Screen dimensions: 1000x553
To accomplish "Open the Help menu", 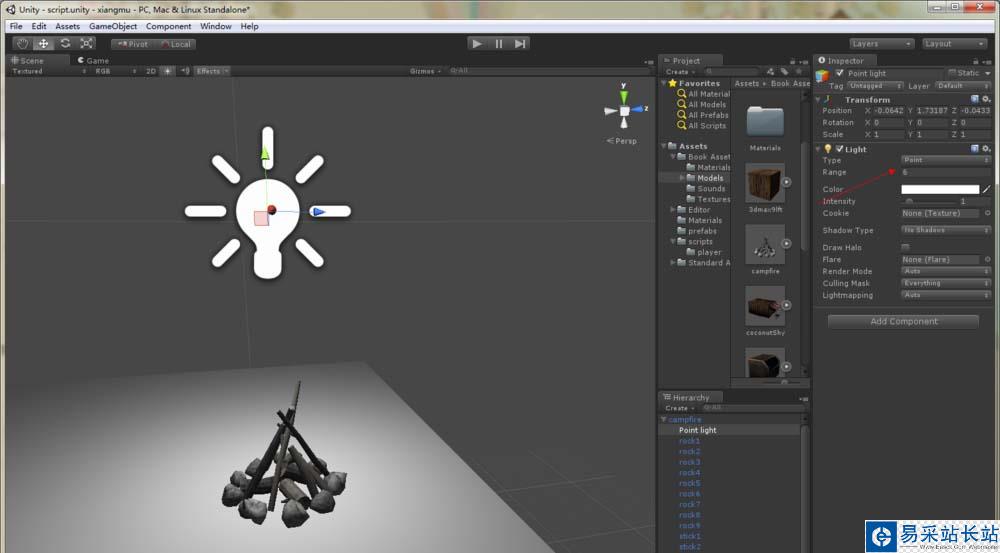I will point(249,26).
